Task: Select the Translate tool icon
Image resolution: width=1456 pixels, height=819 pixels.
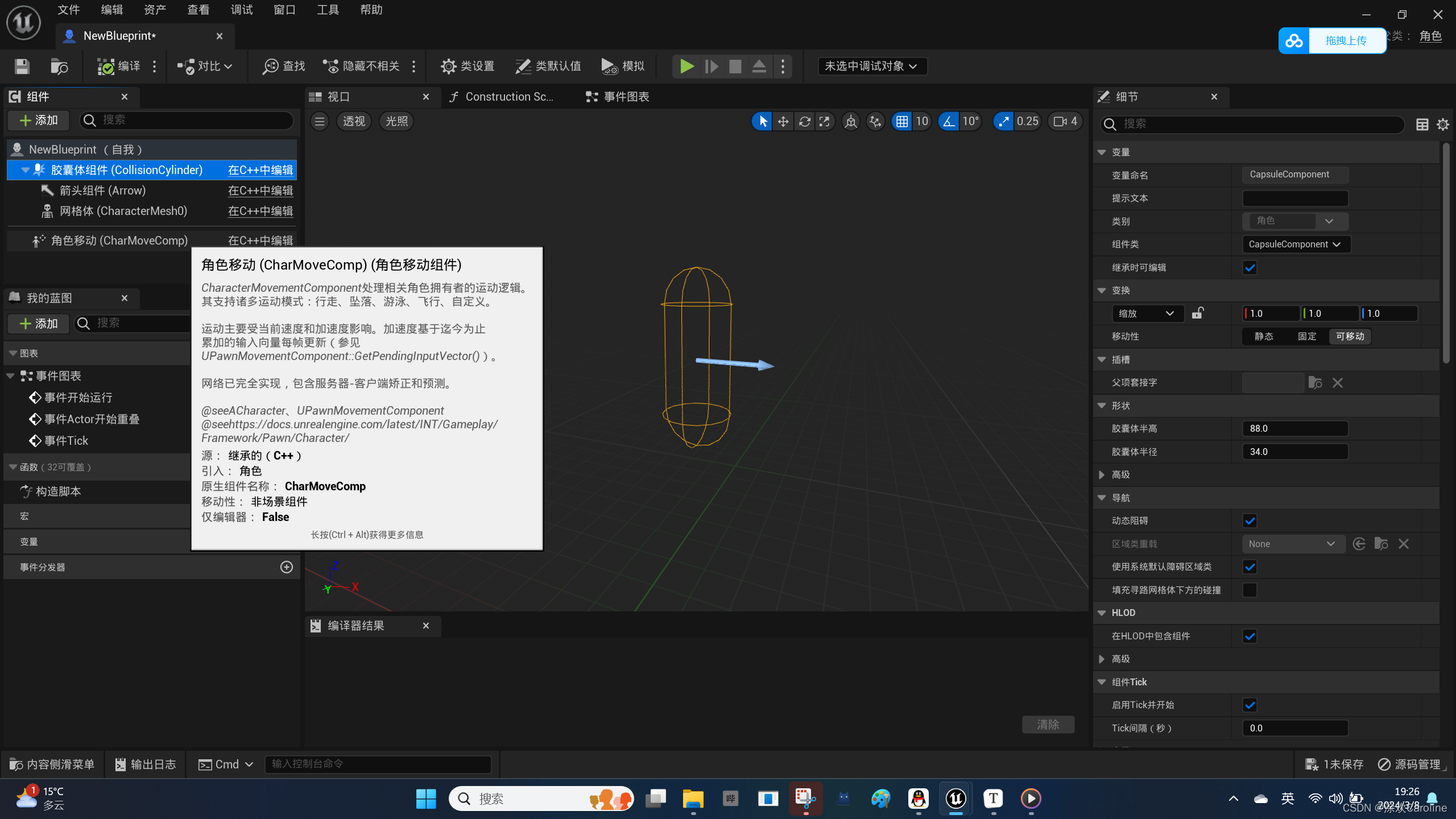Action: (x=784, y=121)
